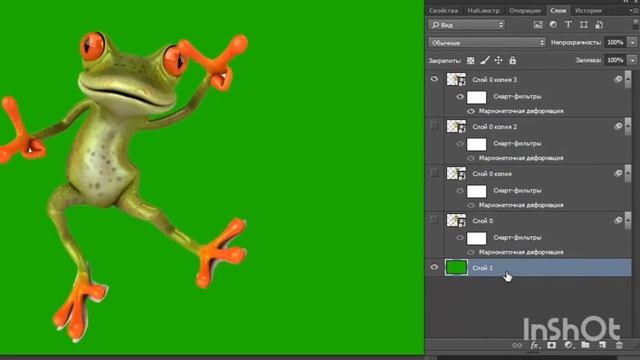Viewport: 640px width, 360px height.
Task: Click smart filter icon on Слой 0 копия
Action: pos(618,173)
